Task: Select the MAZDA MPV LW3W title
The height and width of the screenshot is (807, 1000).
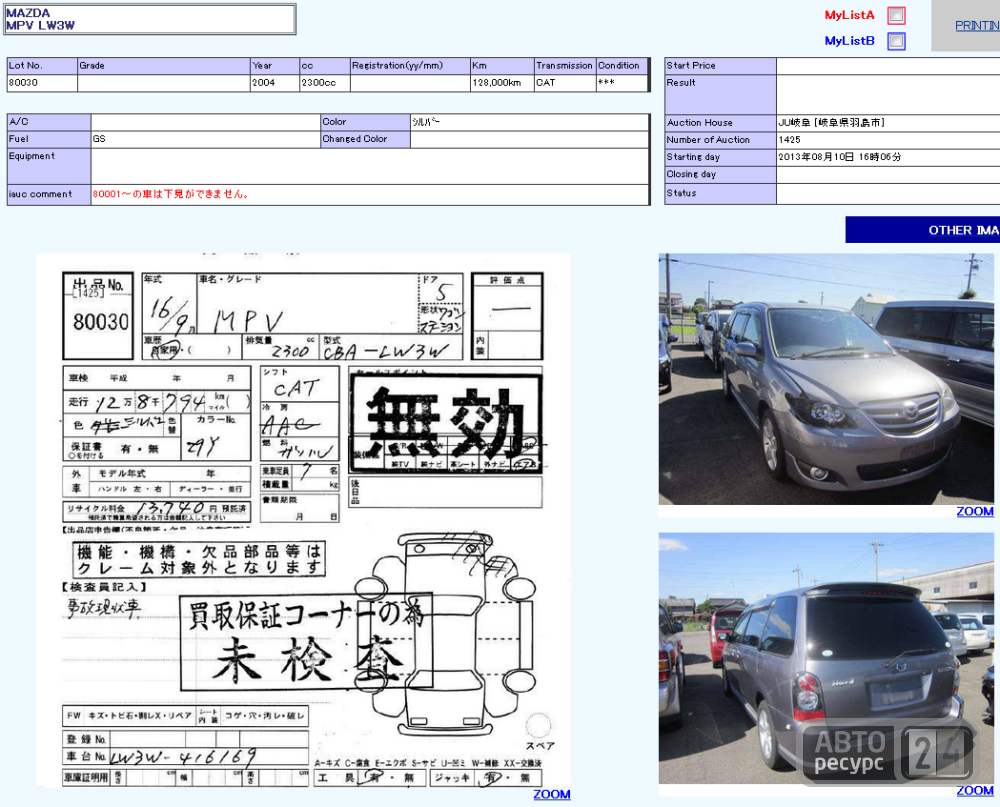Action: [x=150, y=19]
